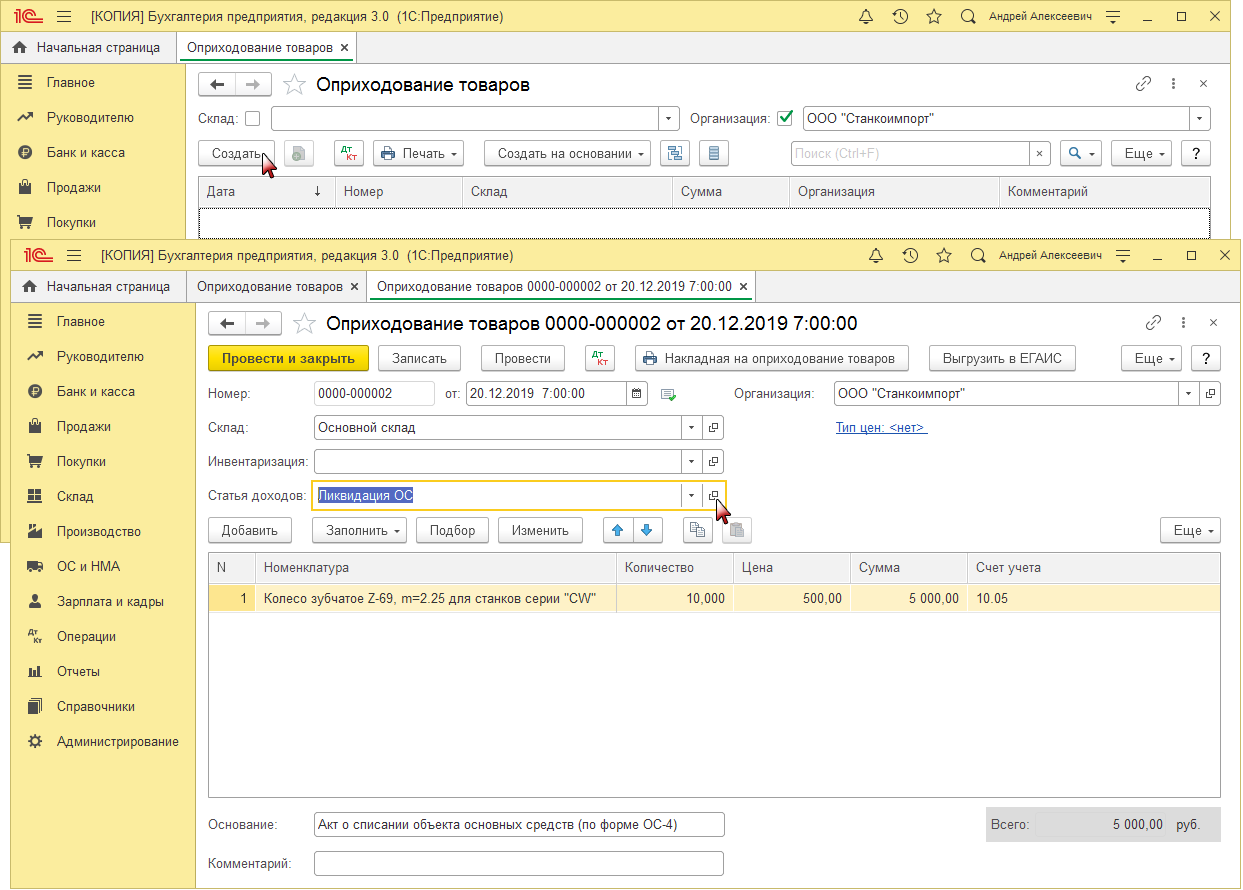The image size is (1243, 890).
Task: Open Руководителю section in the back window sidebar
Action: pyautogui.click(x=90, y=117)
